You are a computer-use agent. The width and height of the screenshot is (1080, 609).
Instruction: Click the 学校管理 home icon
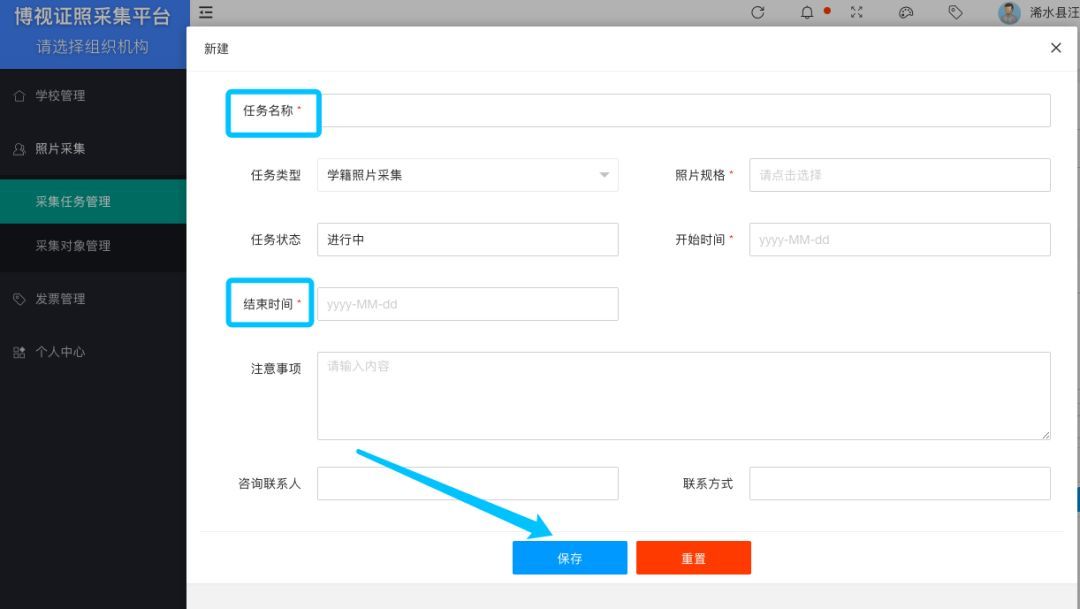[19, 96]
